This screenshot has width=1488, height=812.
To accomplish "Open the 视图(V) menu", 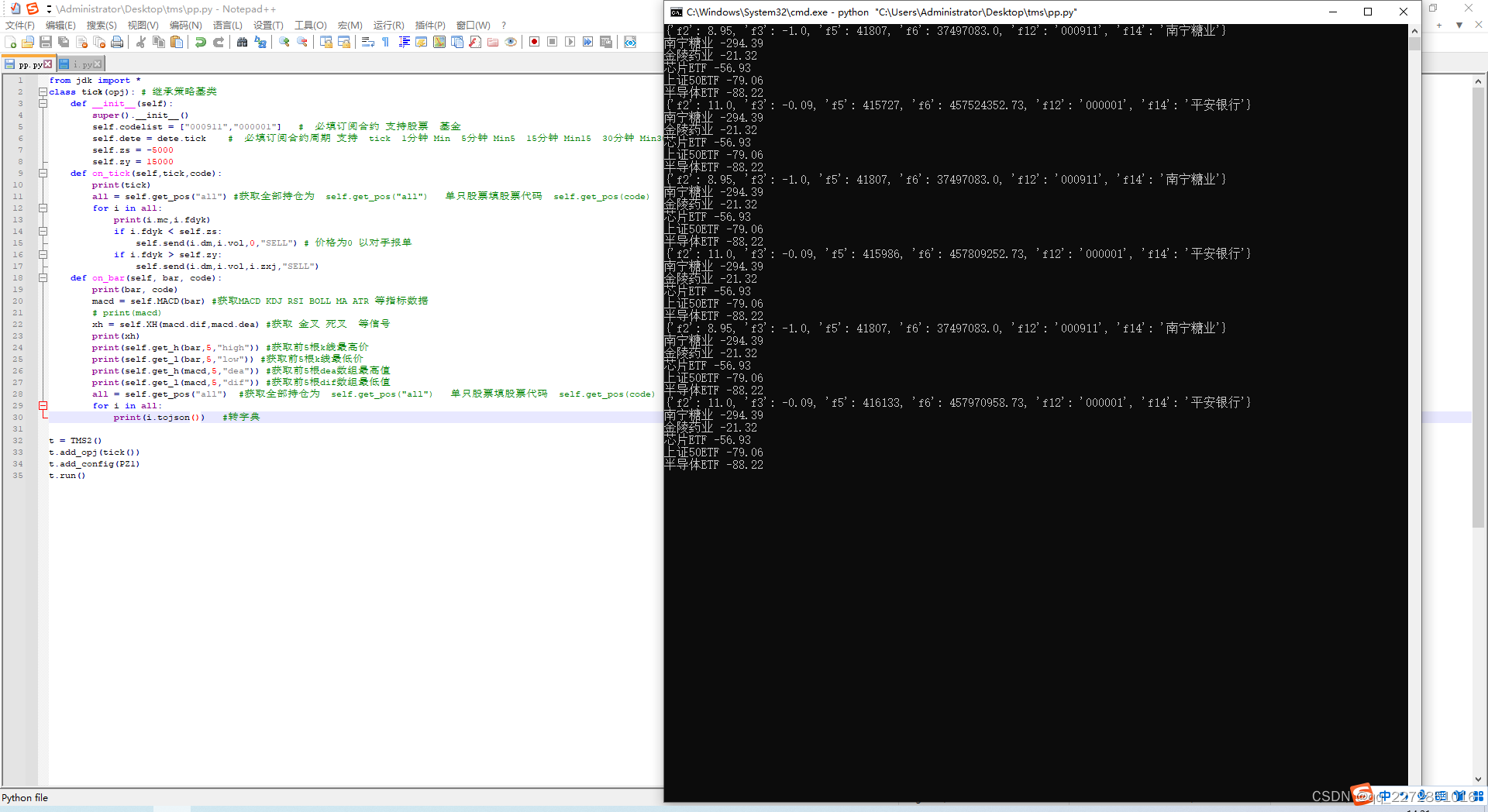I will point(143,26).
